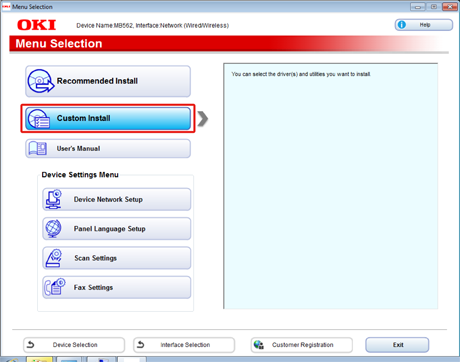Open Device Network Setup
Viewport: 460px width, 362px height.
(x=117, y=199)
